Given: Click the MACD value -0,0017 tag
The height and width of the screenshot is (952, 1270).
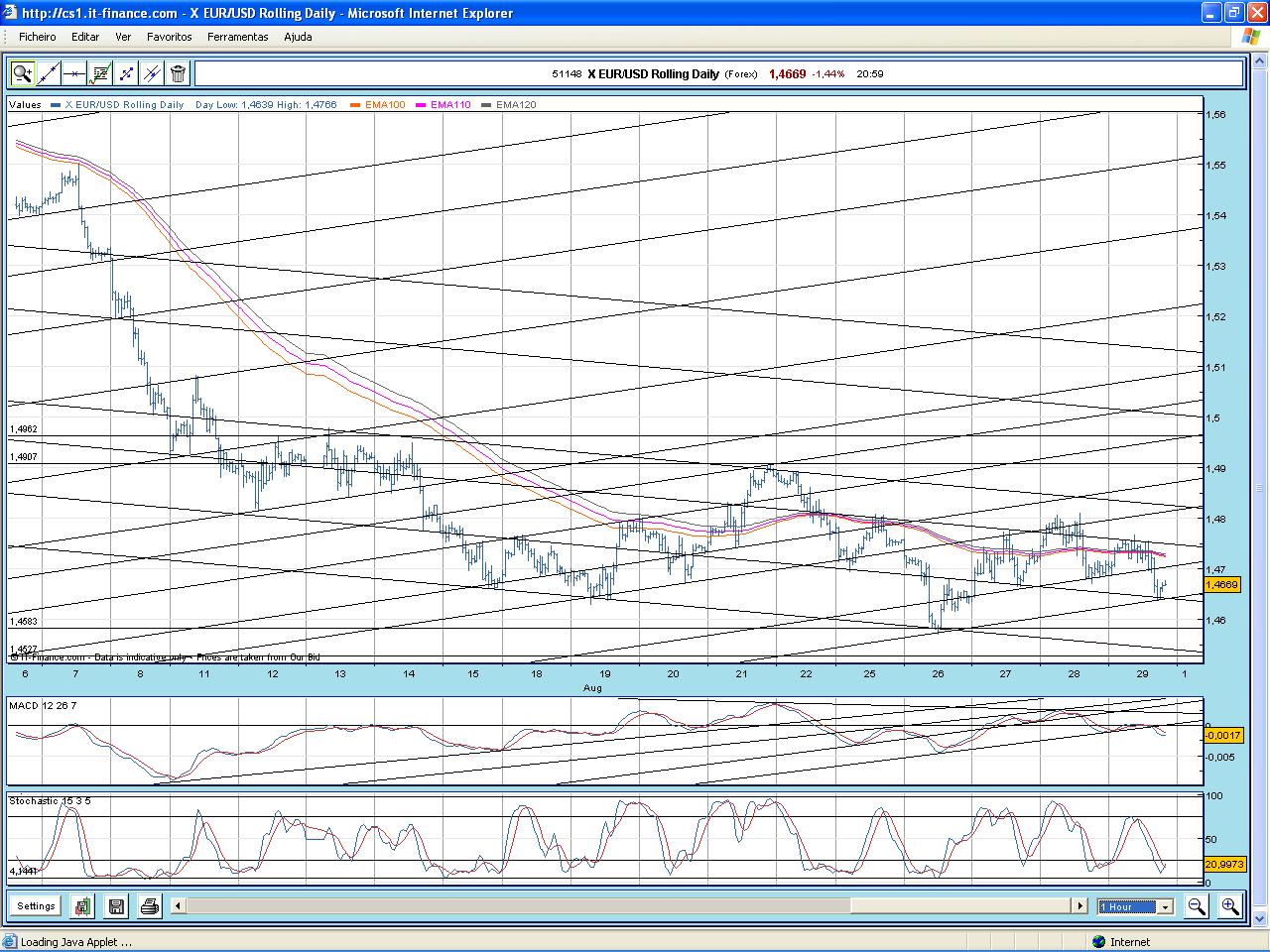Looking at the screenshot, I should tap(1221, 735).
